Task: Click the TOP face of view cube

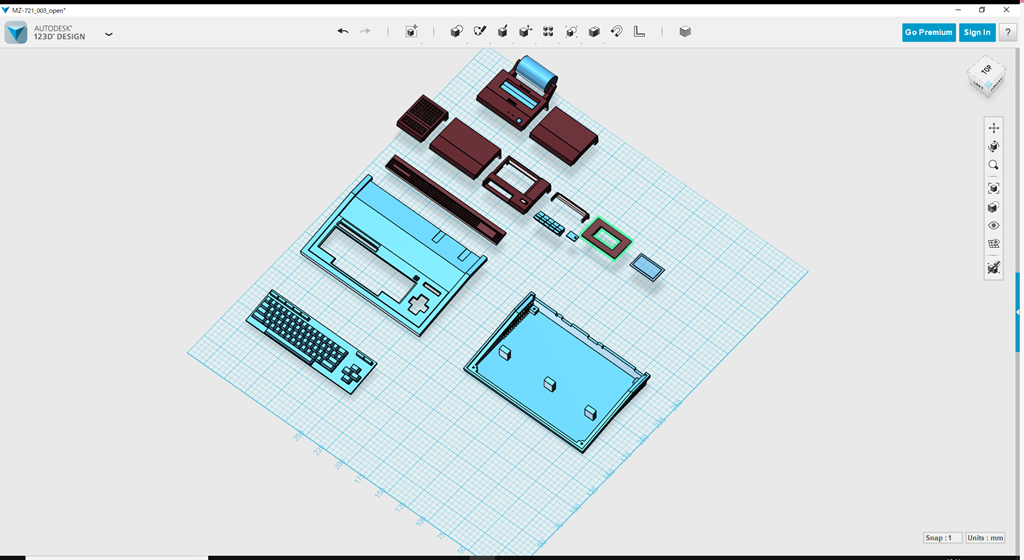Action: coord(986,71)
